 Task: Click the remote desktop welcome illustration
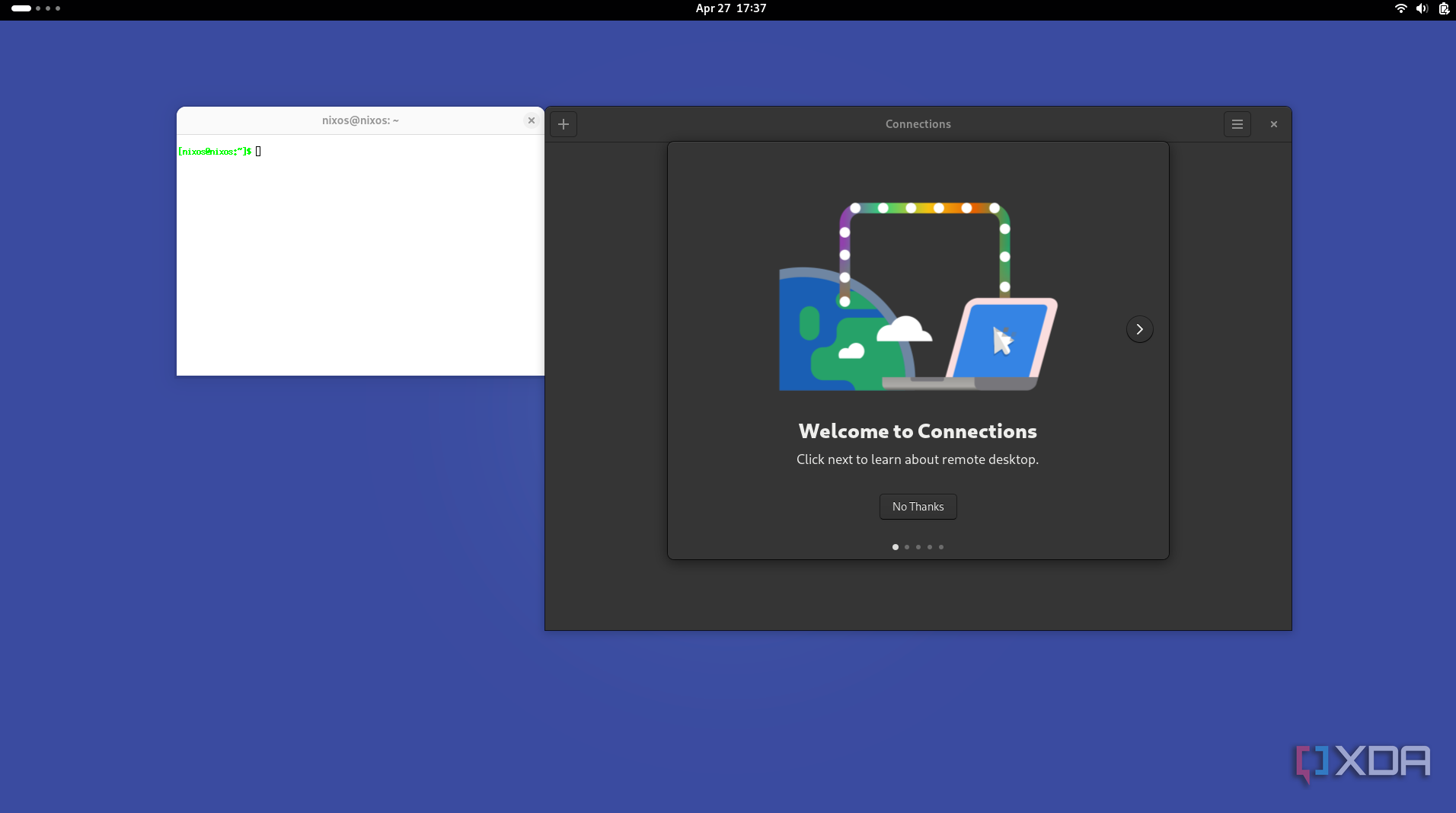(x=918, y=296)
